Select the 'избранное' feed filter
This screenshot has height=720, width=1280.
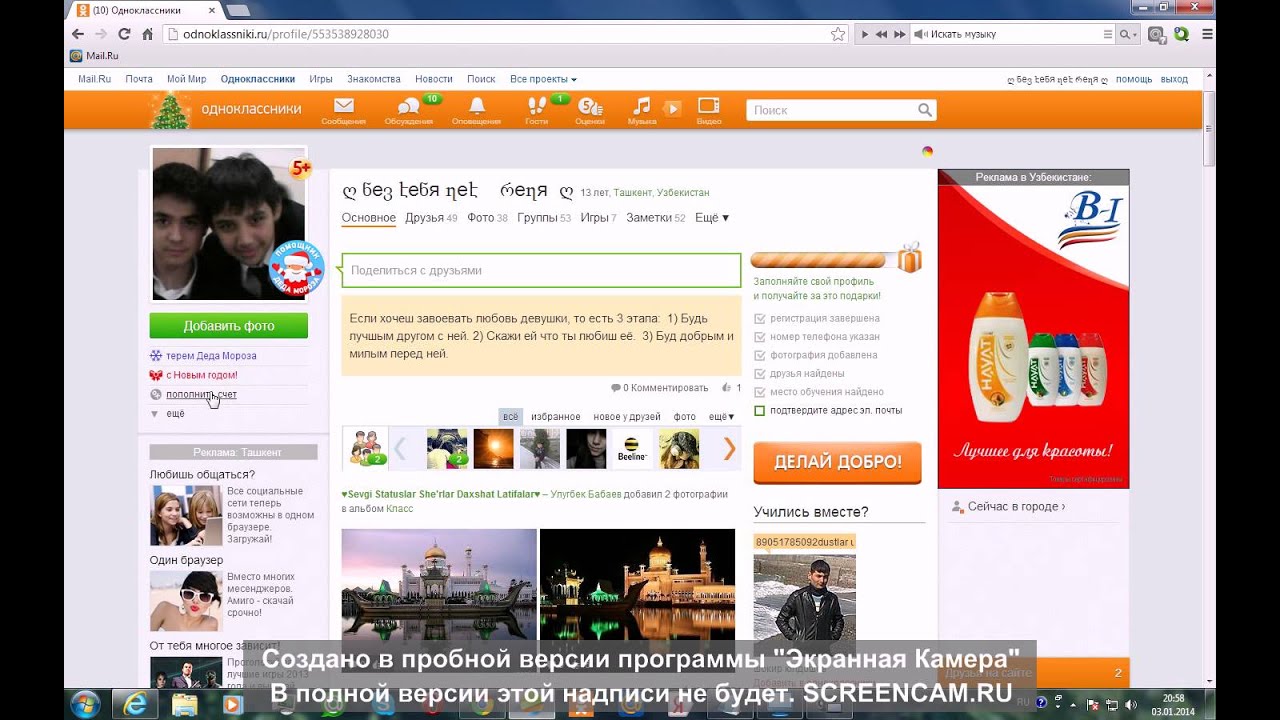(556, 416)
